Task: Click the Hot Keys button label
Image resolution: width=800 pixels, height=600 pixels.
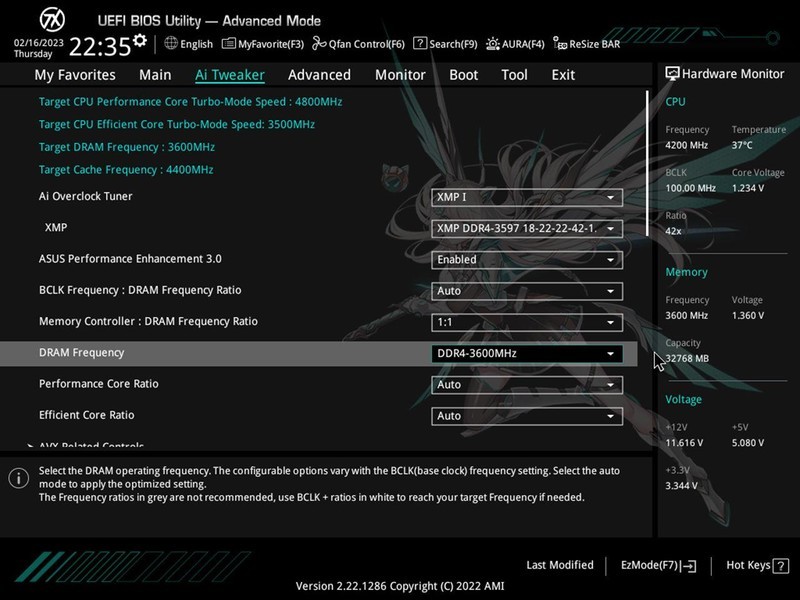Action: (x=748, y=565)
